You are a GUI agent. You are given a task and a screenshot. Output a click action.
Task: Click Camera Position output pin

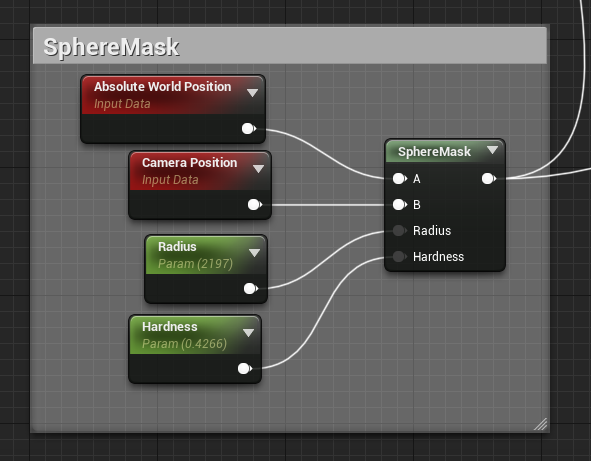(254, 205)
